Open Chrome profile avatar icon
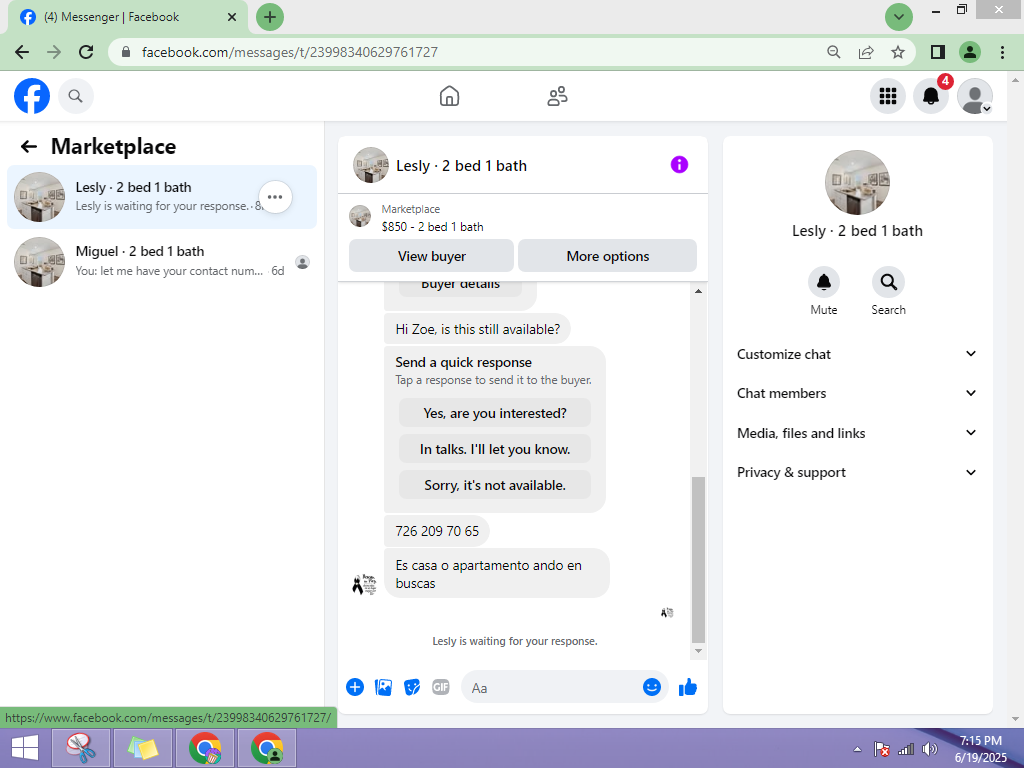 pos(970,52)
